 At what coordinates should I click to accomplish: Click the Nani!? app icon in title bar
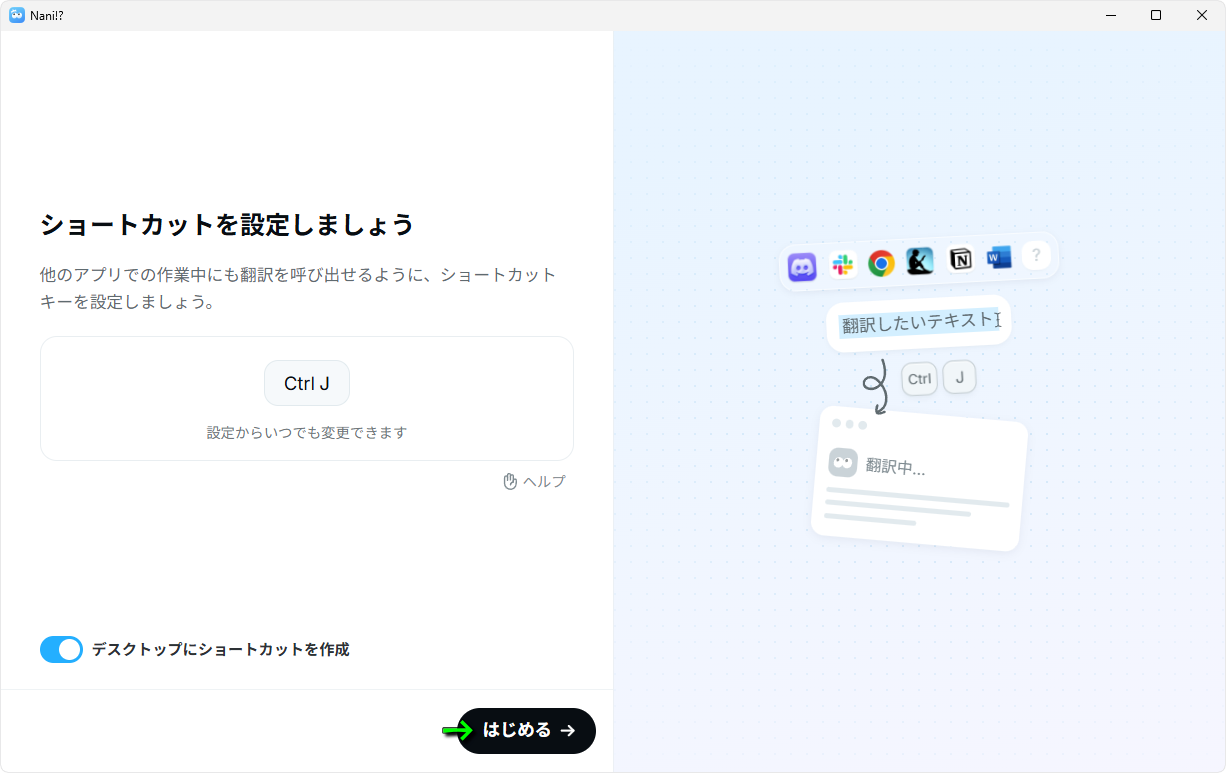coord(17,15)
